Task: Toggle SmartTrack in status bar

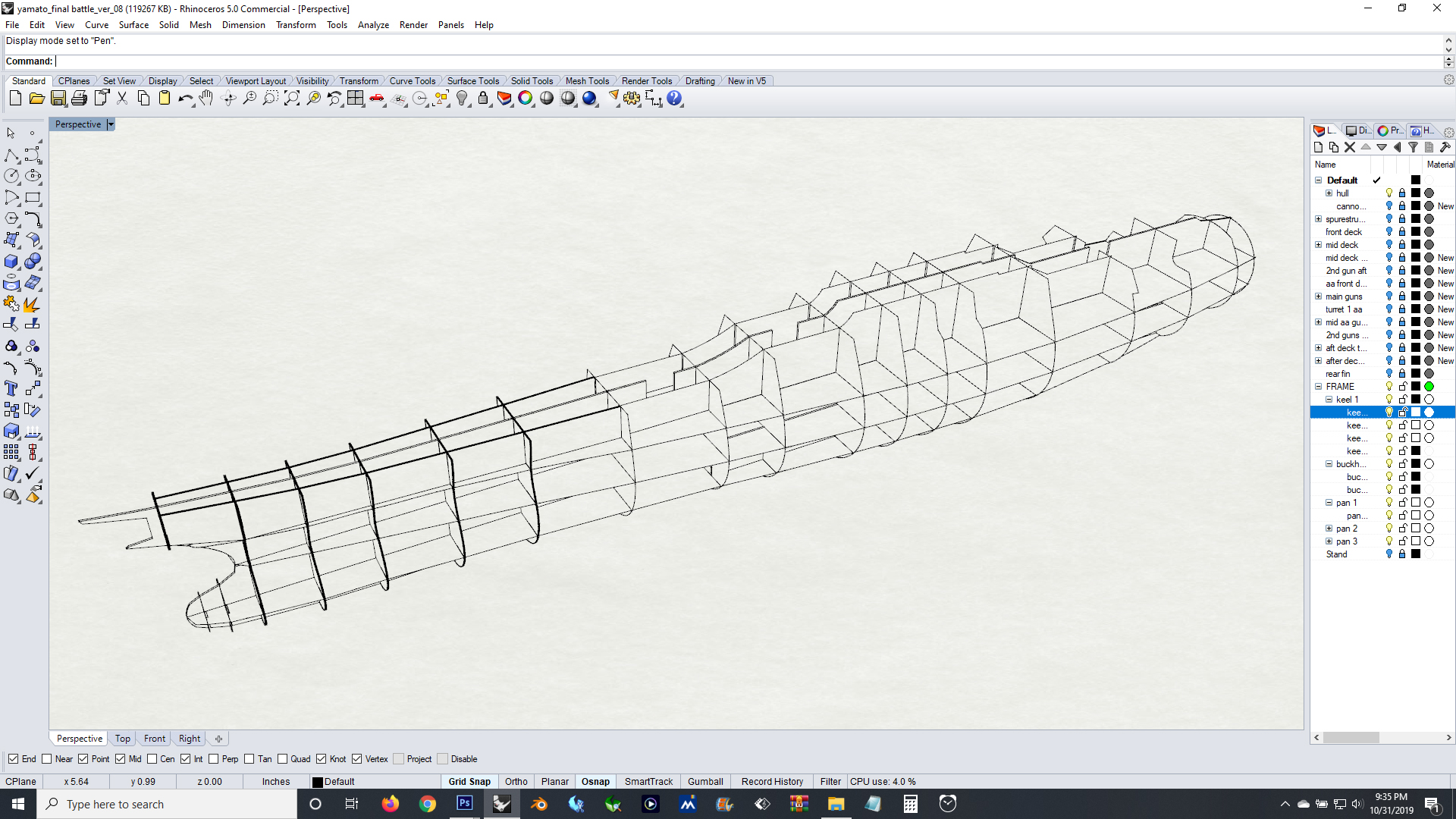Action: [x=648, y=782]
